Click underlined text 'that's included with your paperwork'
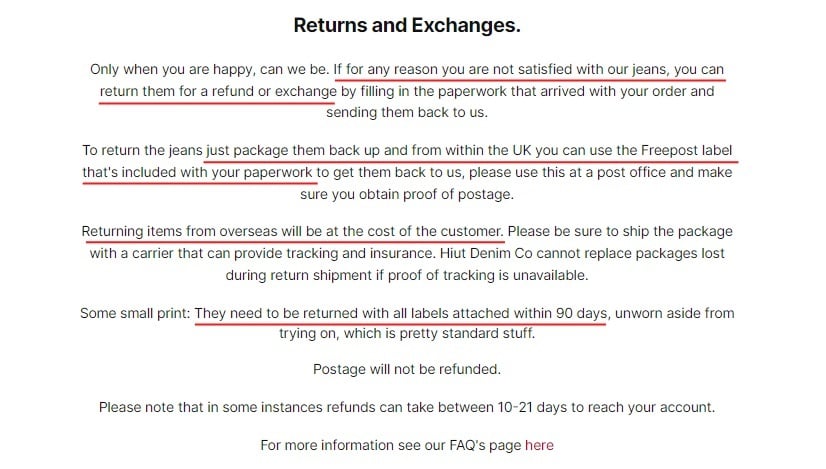 click(198, 172)
